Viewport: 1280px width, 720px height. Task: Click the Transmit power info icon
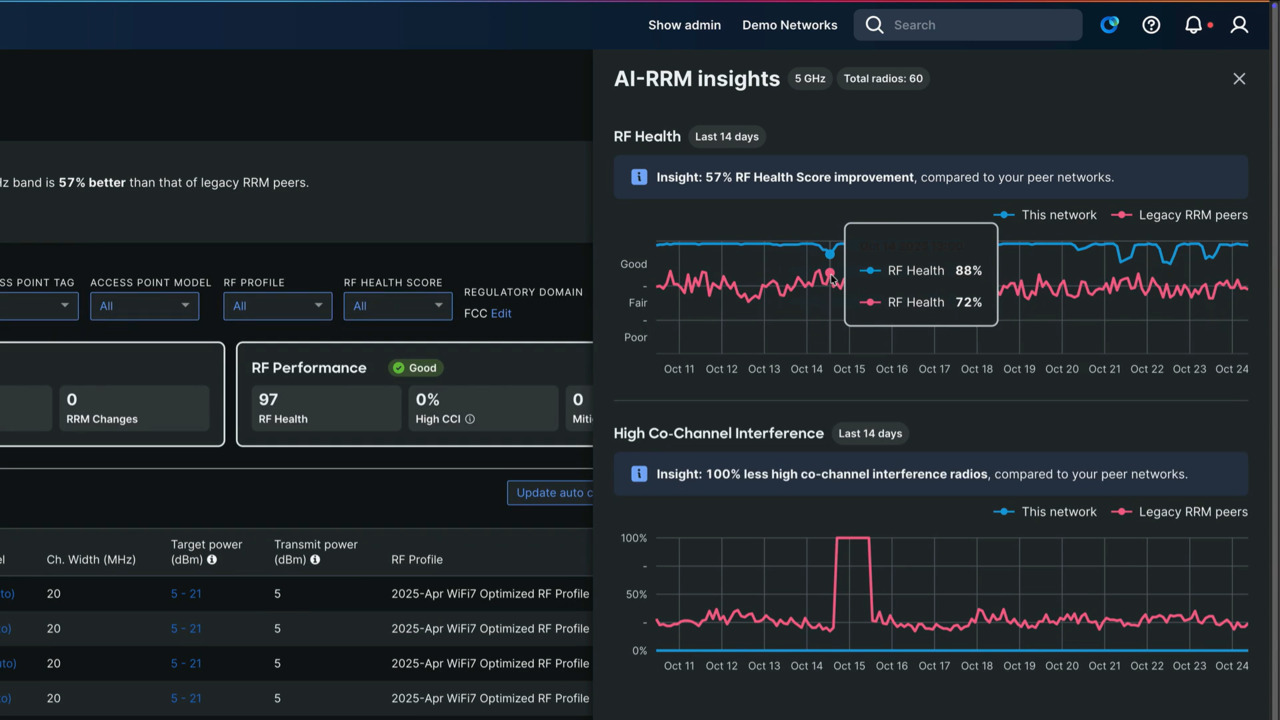click(x=315, y=560)
